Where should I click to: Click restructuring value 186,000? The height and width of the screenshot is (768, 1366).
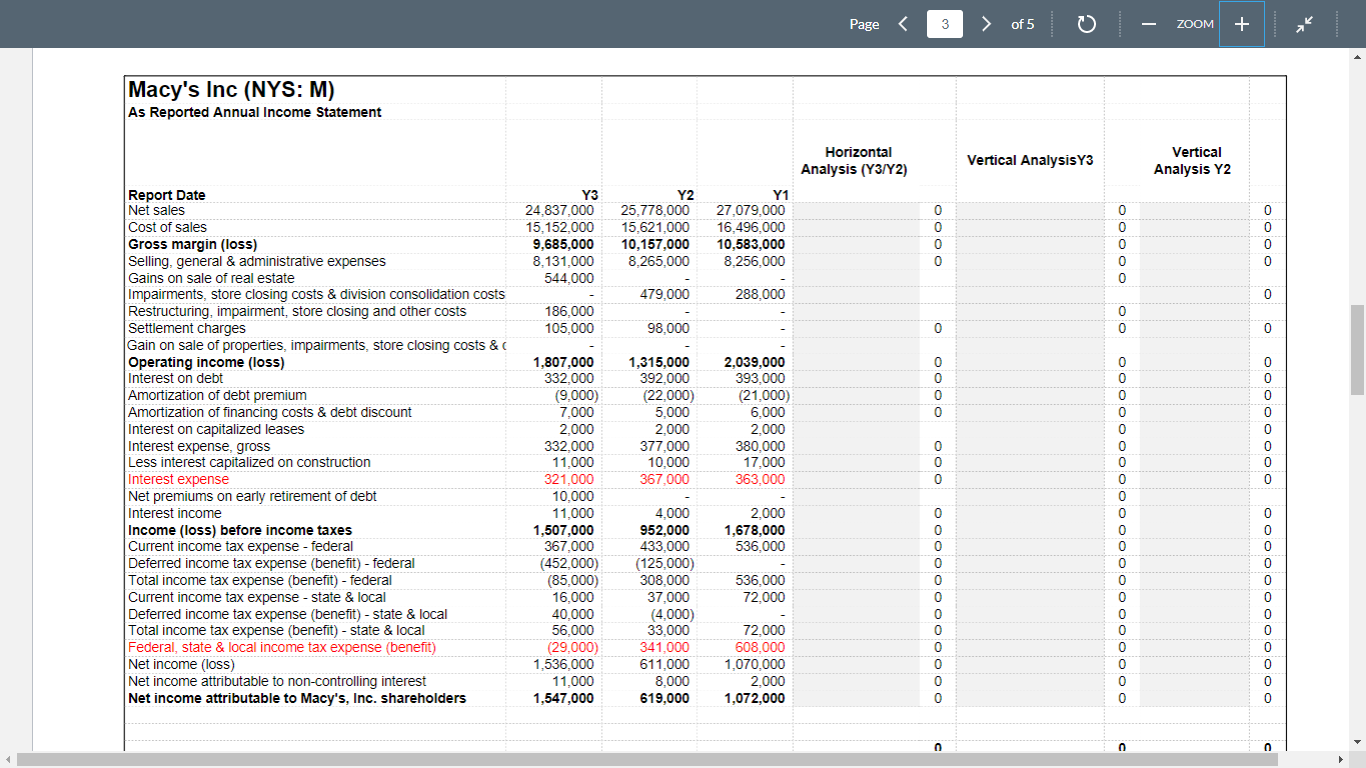pyautogui.click(x=568, y=311)
